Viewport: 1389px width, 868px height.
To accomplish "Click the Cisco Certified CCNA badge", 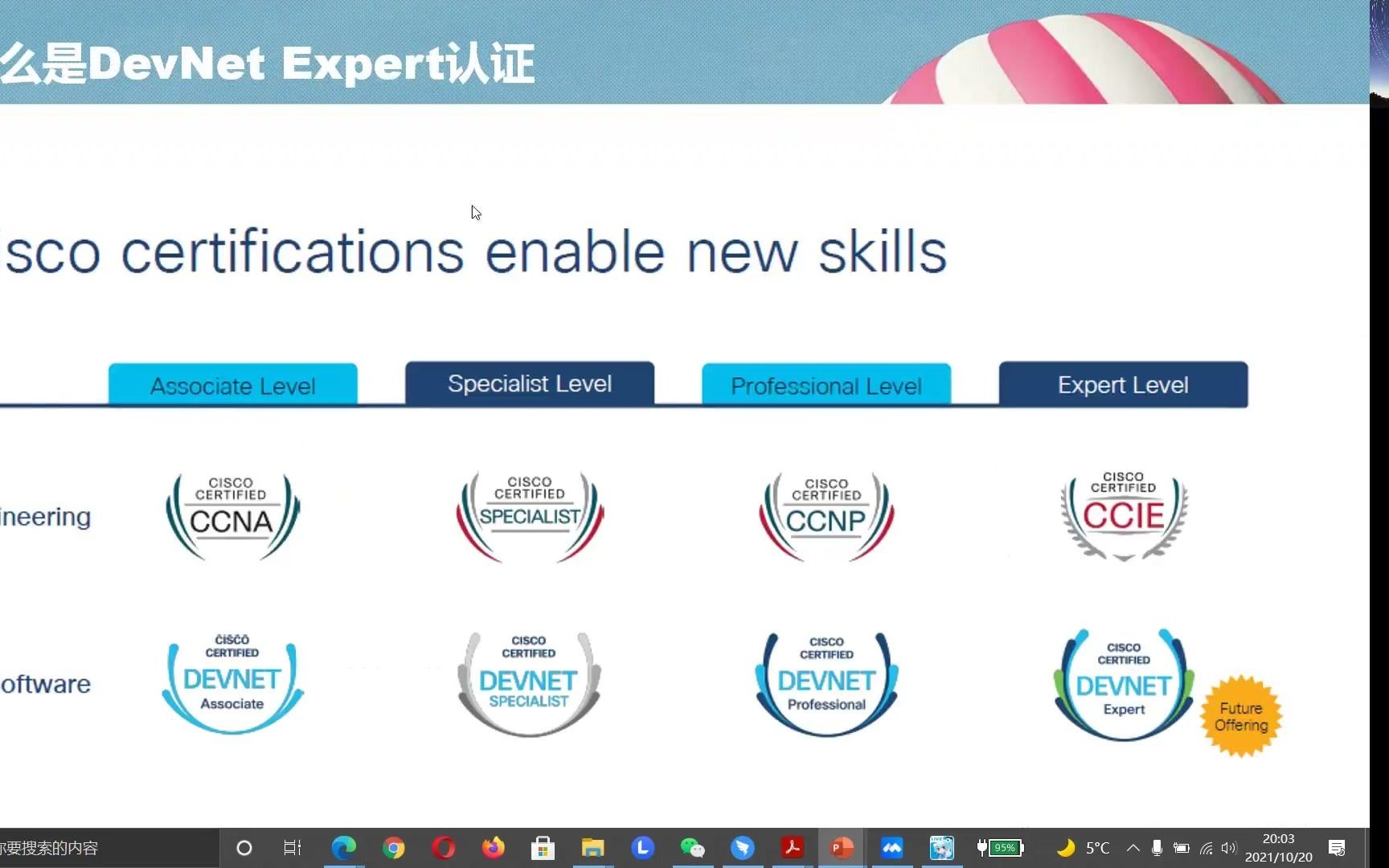I will tap(232, 517).
